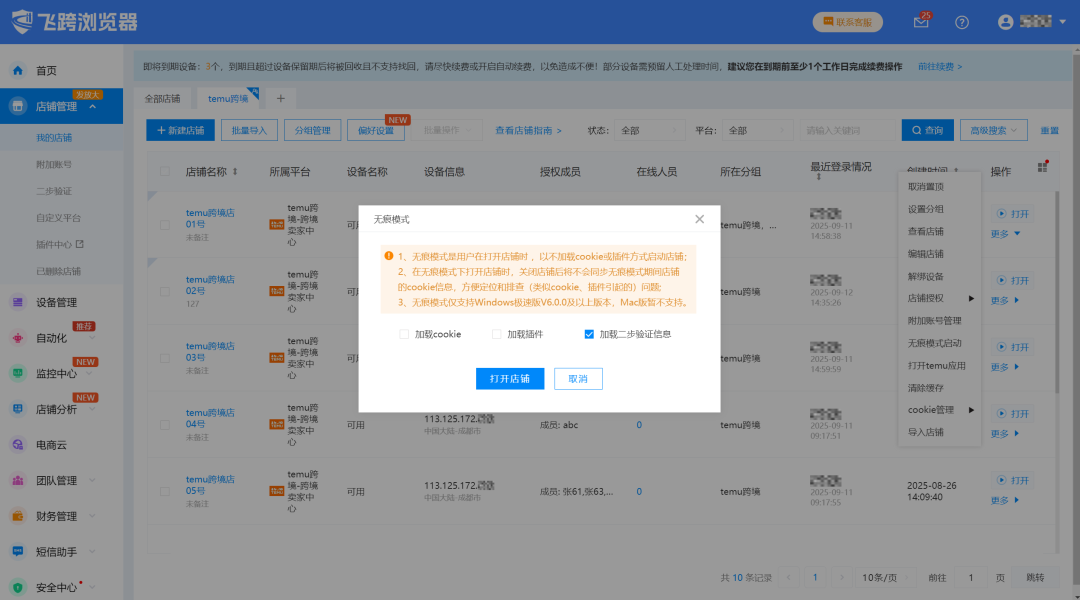The height and width of the screenshot is (600, 1080).
Task: Click the help question mark icon
Action: [961, 21]
